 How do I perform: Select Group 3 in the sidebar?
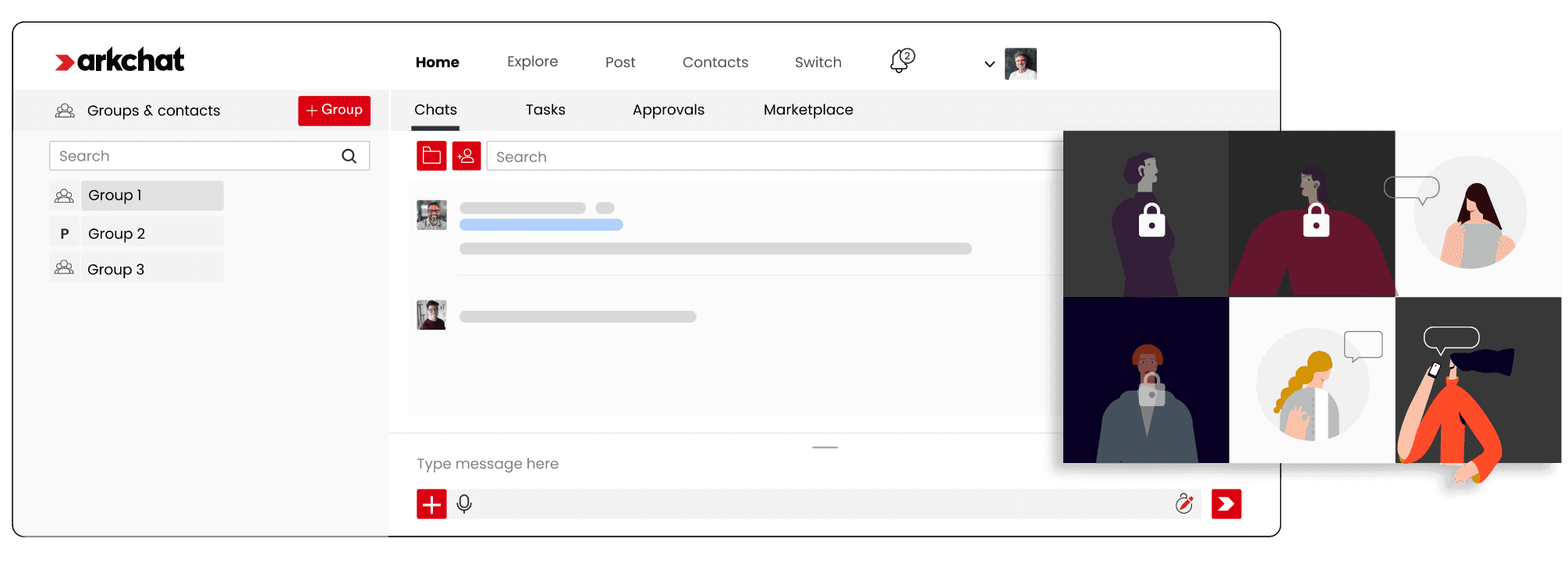(152, 269)
